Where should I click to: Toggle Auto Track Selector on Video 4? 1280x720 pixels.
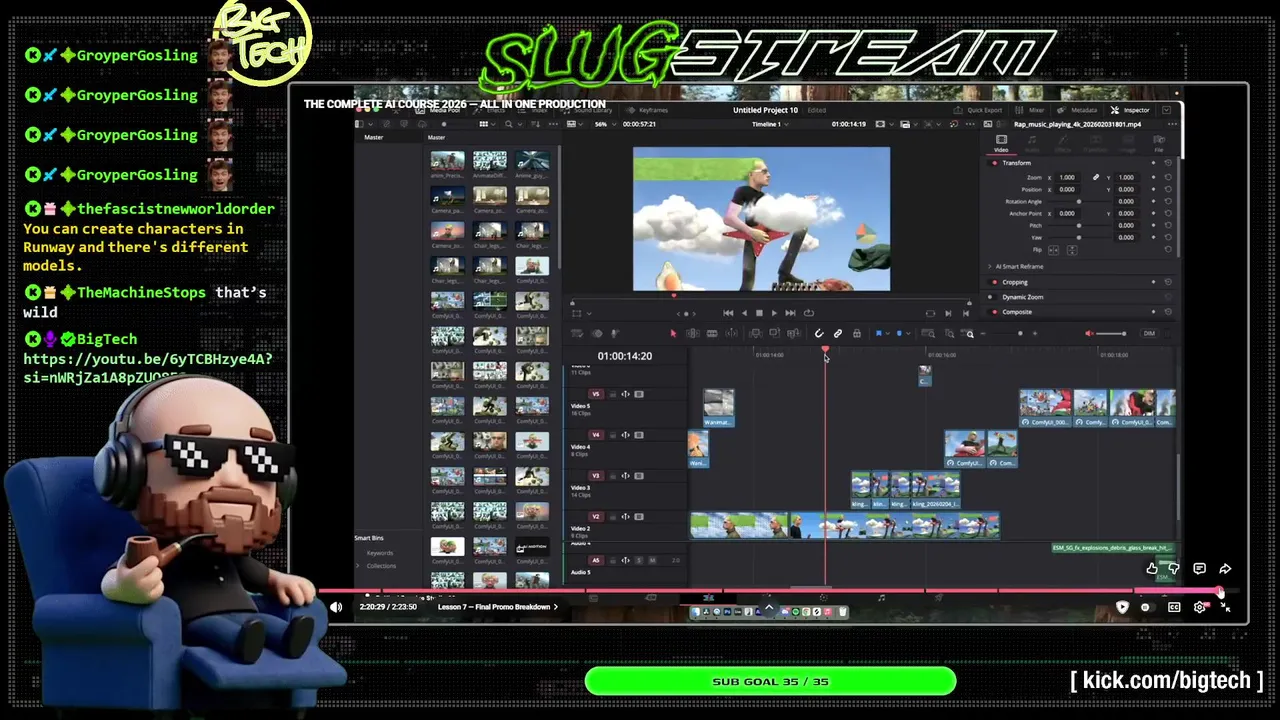click(626, 435)
